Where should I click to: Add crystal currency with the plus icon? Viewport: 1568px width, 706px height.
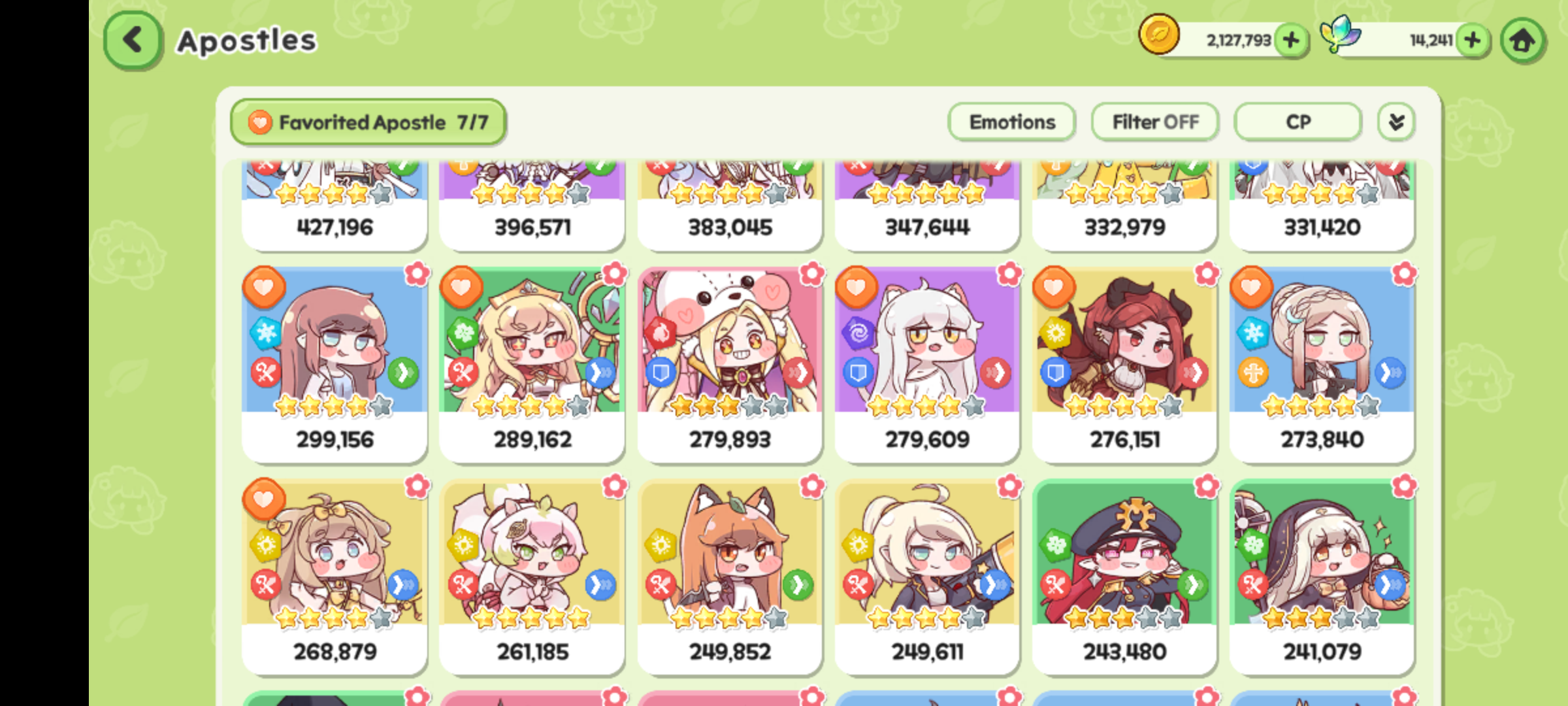click(x=1473, y=41)
